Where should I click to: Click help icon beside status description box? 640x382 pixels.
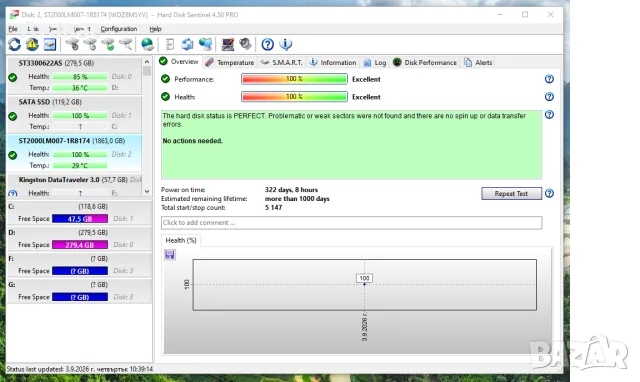coord(549,115)
